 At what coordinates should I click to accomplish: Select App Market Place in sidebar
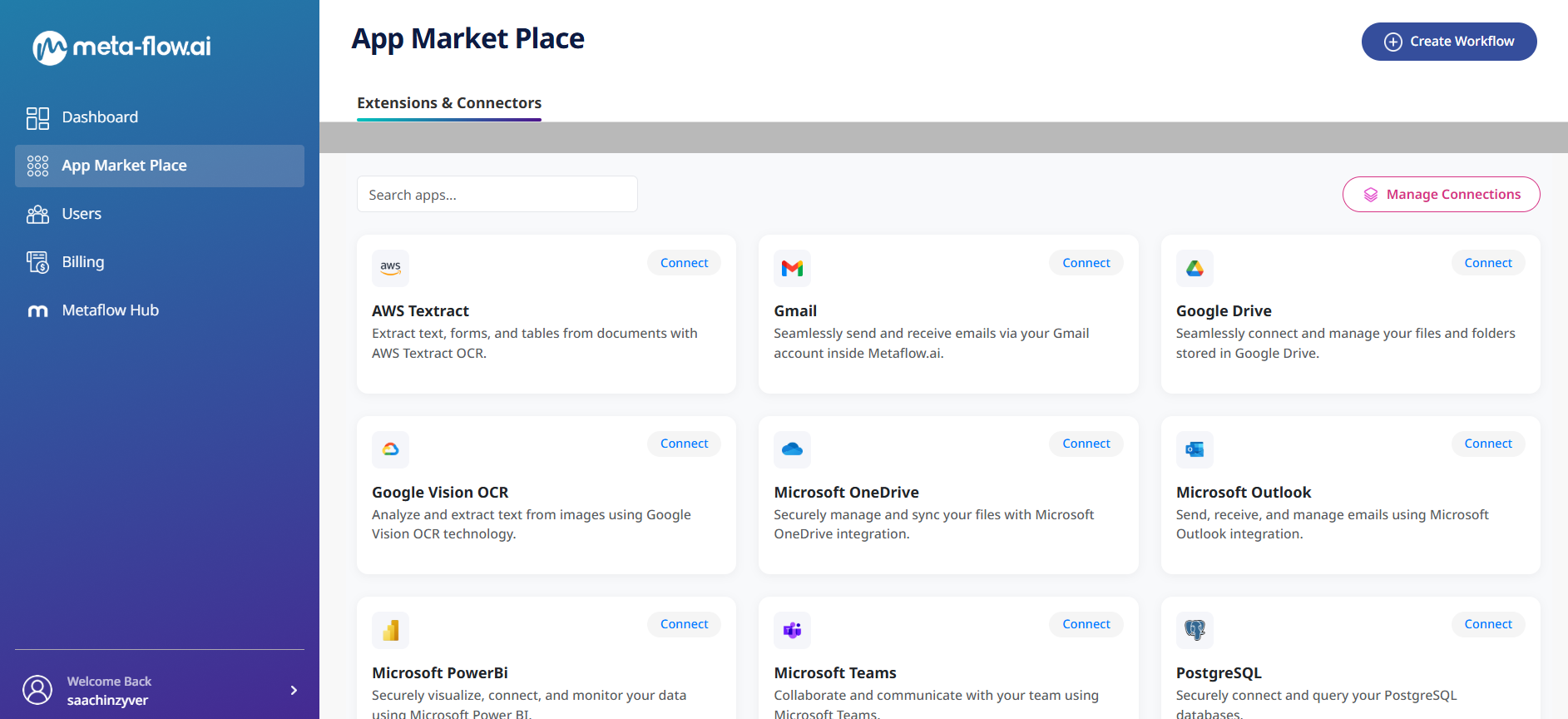coord(160,166)
